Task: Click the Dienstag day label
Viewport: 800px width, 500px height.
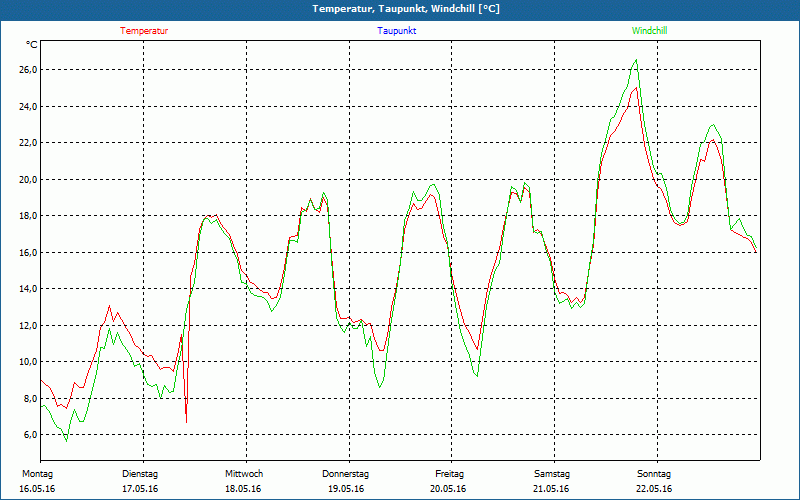Action: tap(140, 474)
